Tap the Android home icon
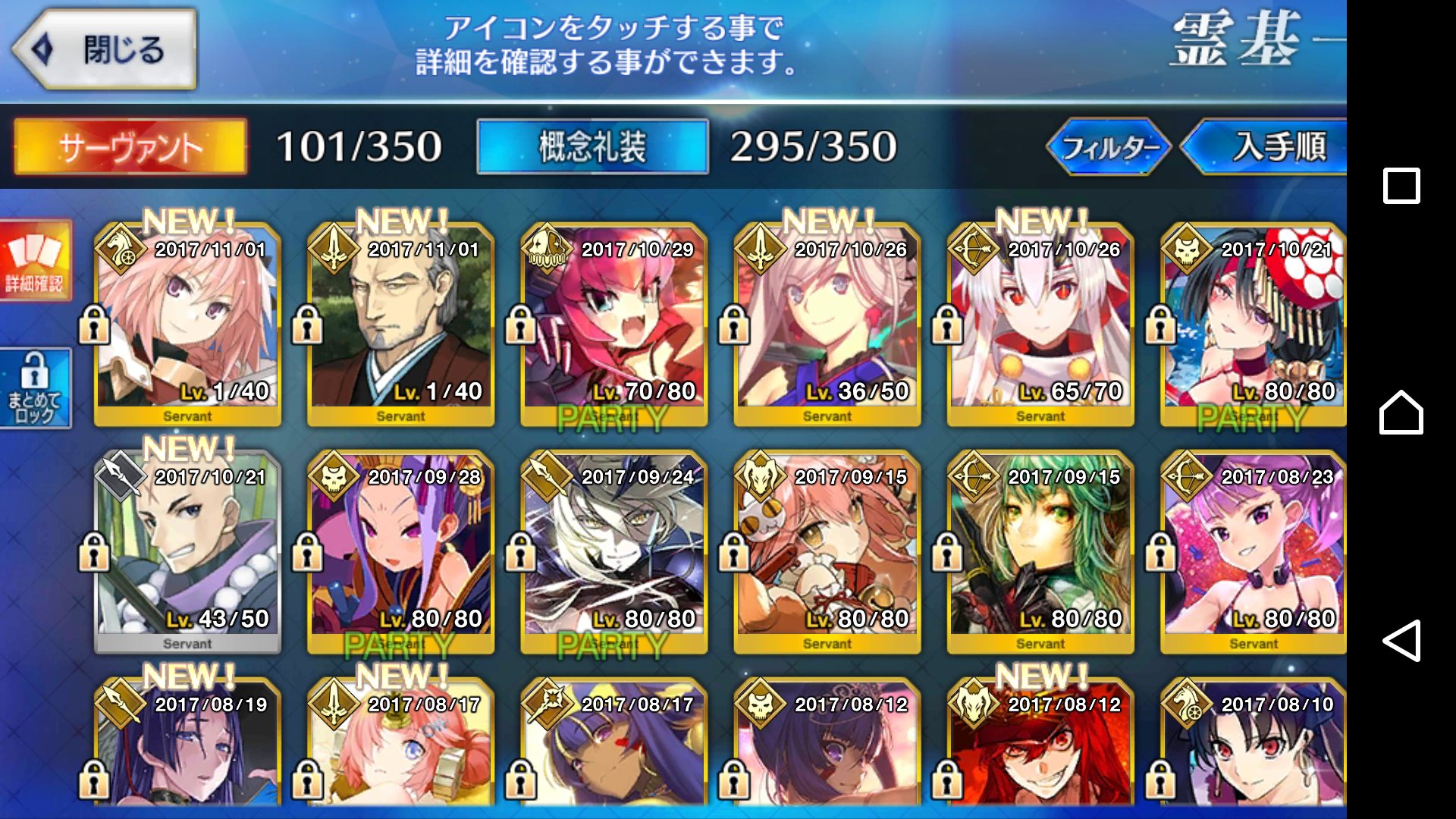1456x819 pixels. pyautogui.click(x=1401, y=413)
